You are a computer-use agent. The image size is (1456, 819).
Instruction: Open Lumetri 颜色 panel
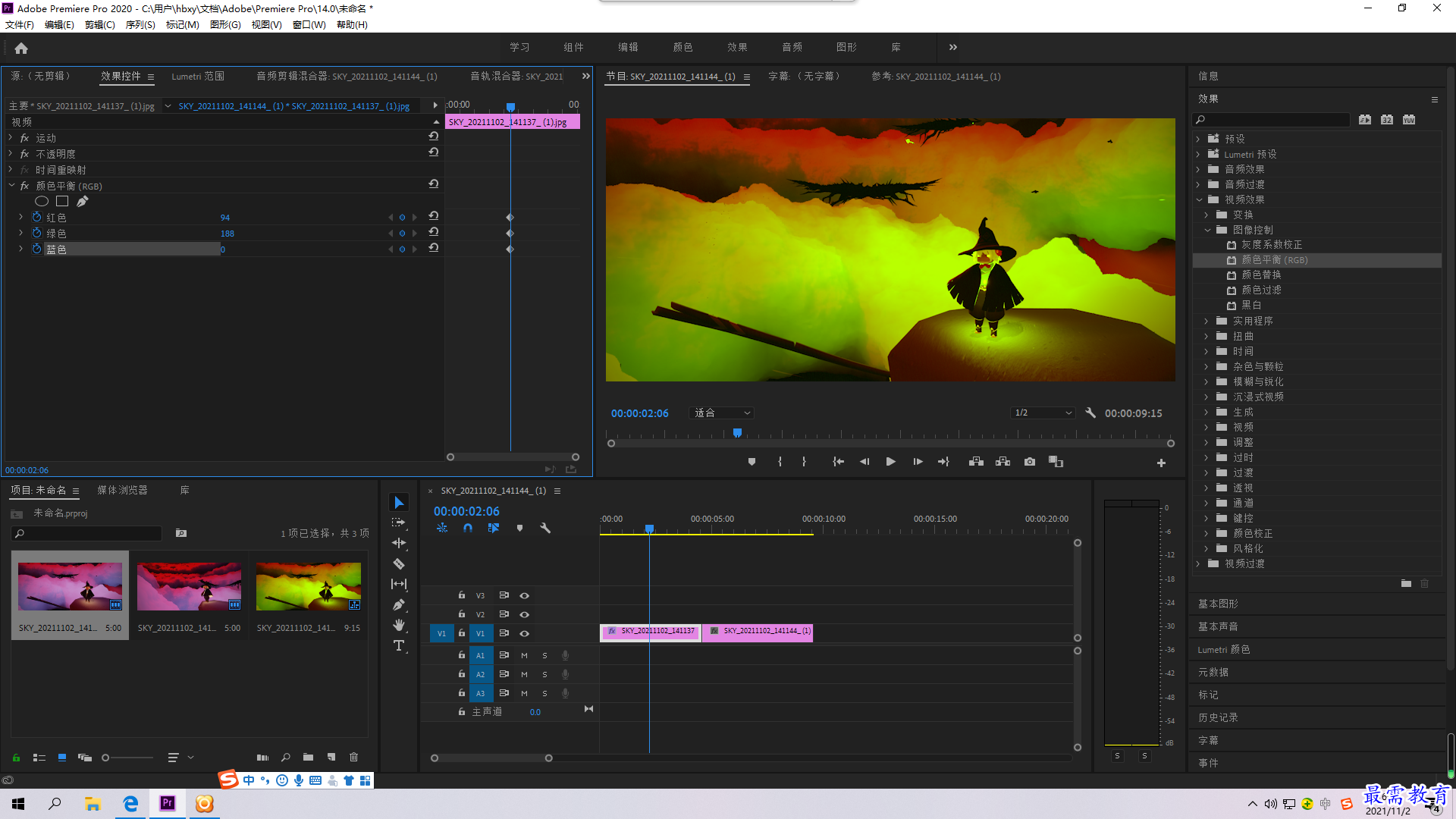click(1224, 650)
